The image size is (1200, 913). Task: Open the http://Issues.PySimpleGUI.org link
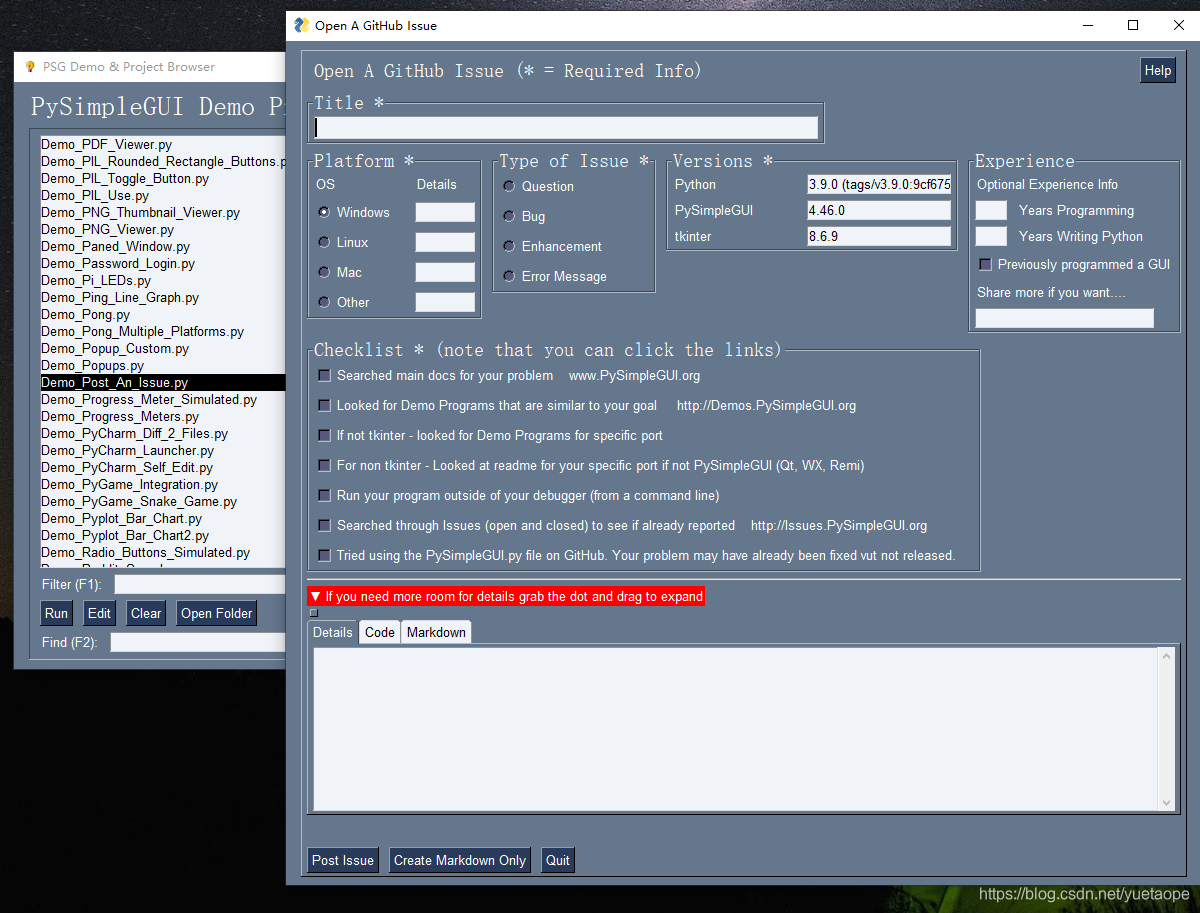[x=839, y=525]
